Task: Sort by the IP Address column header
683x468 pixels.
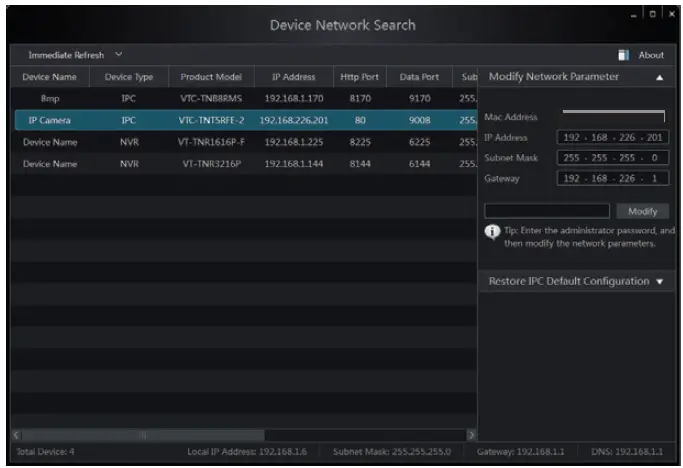Action: click(x=294, y=77)
